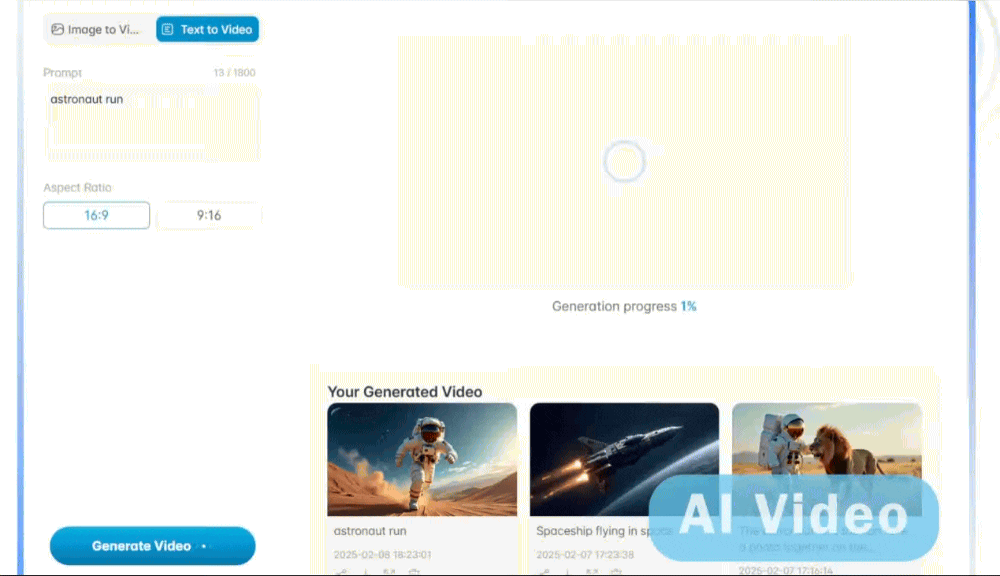Screen dimensions: 1000x576
Task: Open the Spaceship flying in space thumbnail
Action: (x=624, y=459)
